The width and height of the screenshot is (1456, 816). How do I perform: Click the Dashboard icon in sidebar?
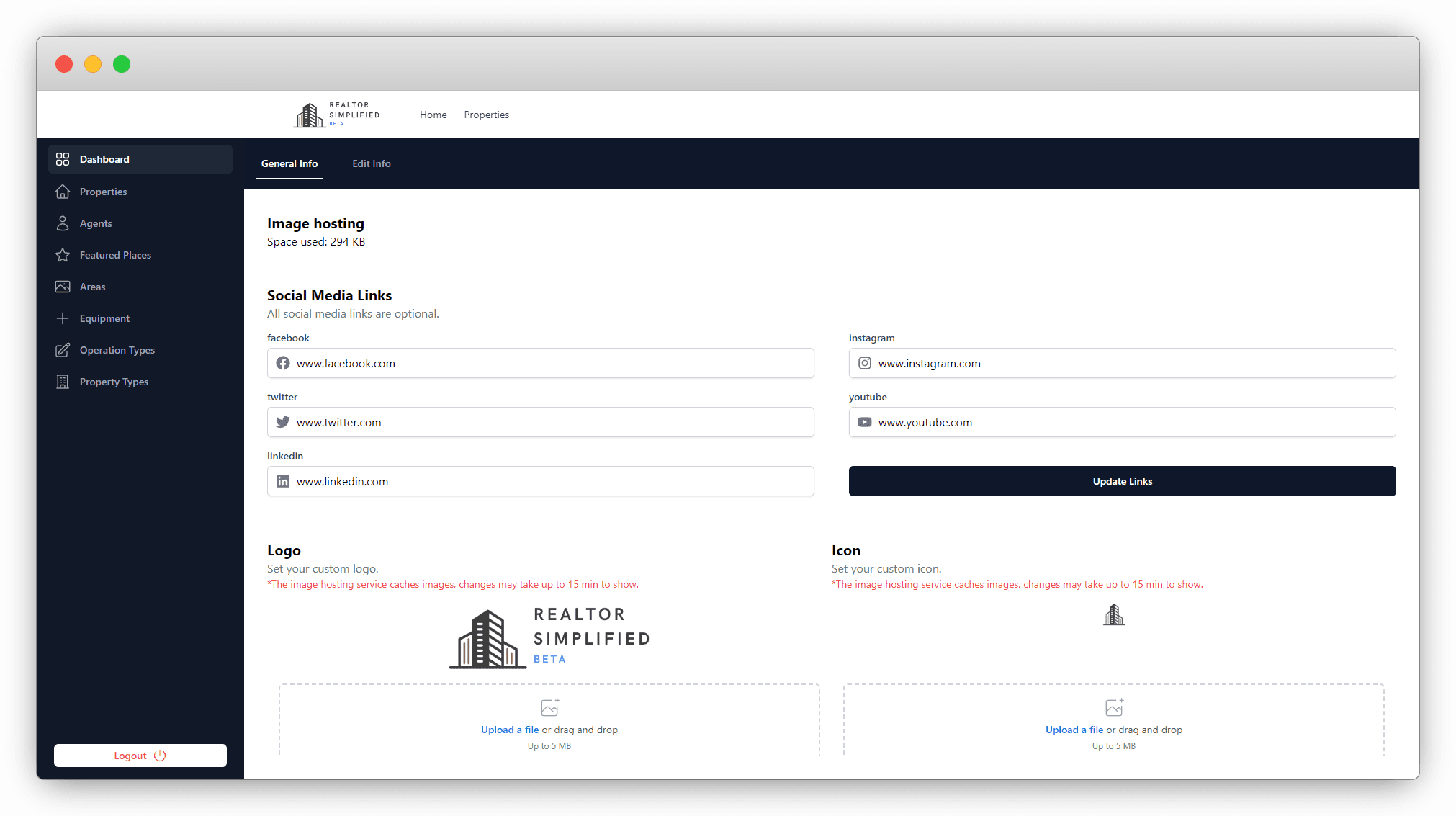(64, 159)
